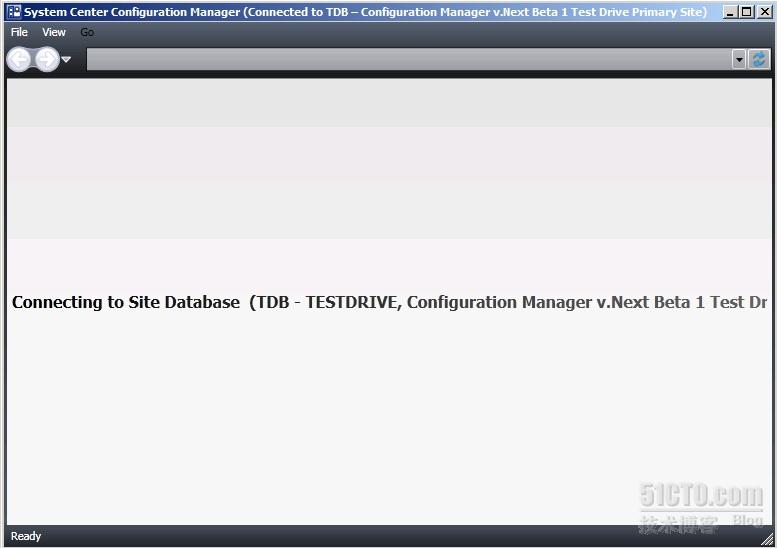Open the View menu

(54, 32)
